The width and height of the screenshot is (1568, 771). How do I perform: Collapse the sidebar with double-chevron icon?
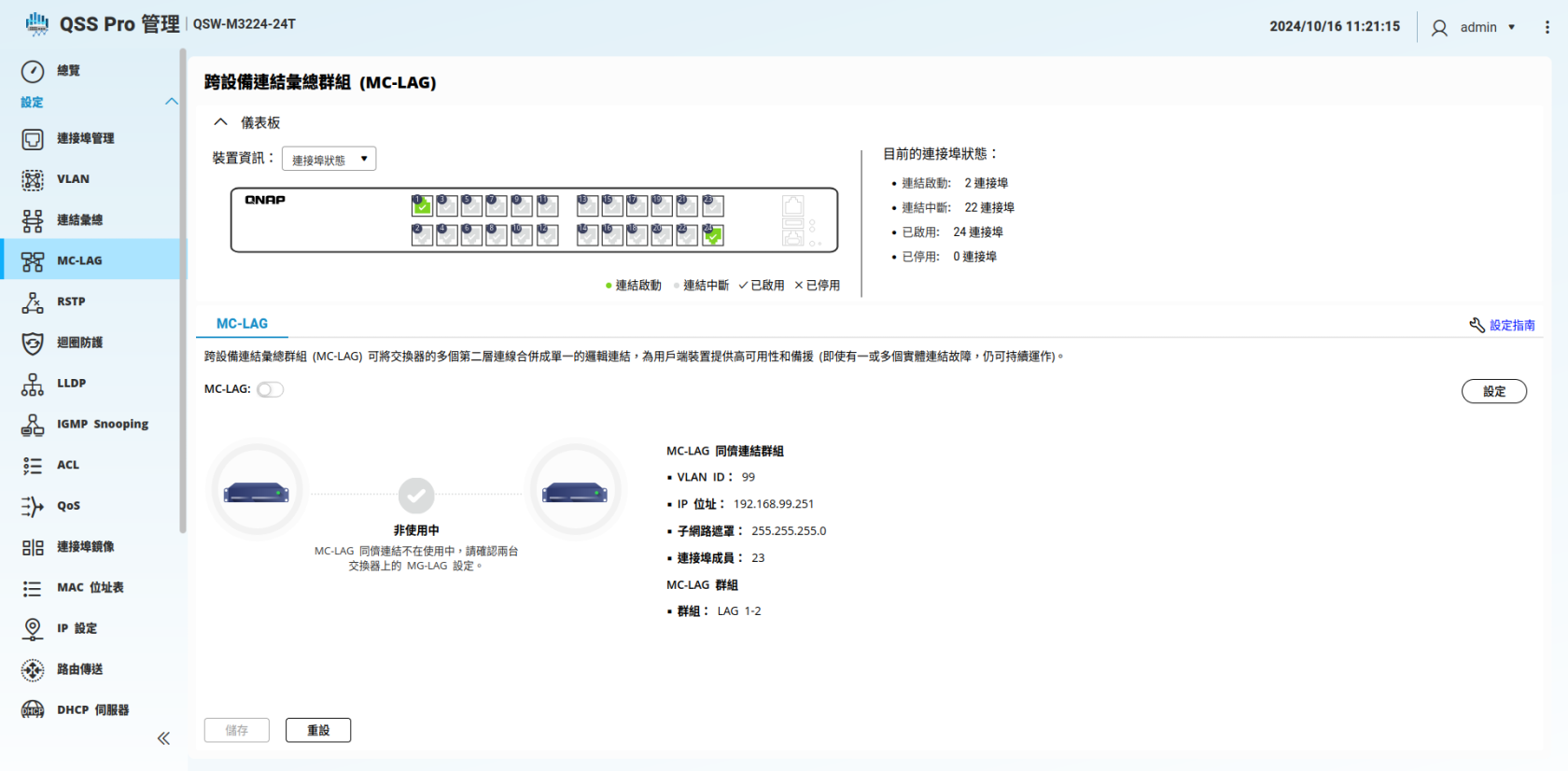tap(163, 738)
